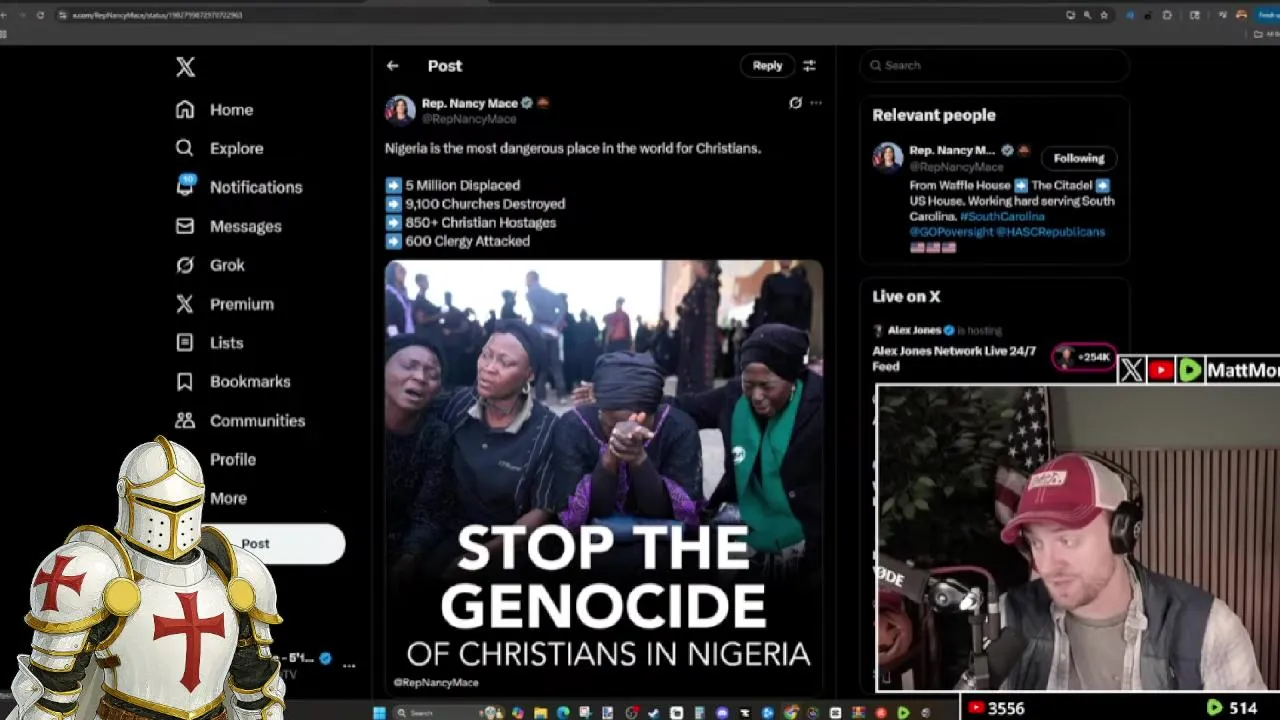Select the Profile menu item

tap(233, 459)
